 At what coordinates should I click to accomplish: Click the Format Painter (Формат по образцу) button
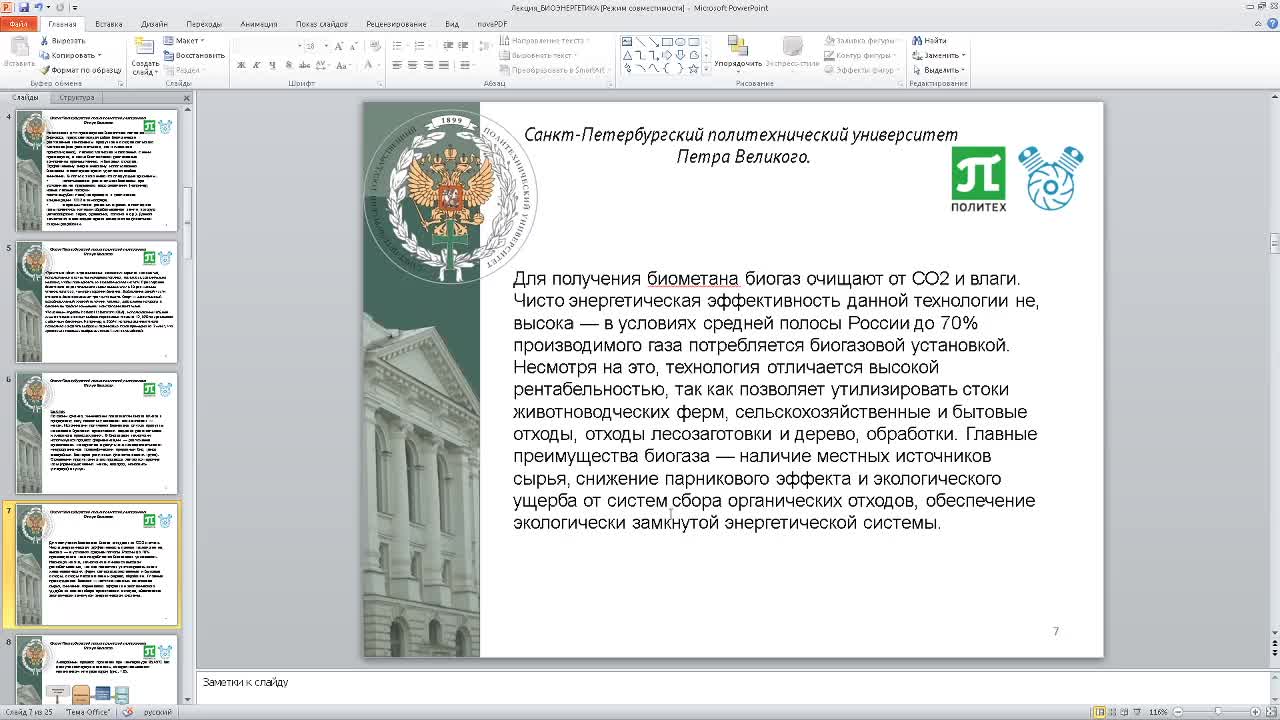[x=80, y=70]
